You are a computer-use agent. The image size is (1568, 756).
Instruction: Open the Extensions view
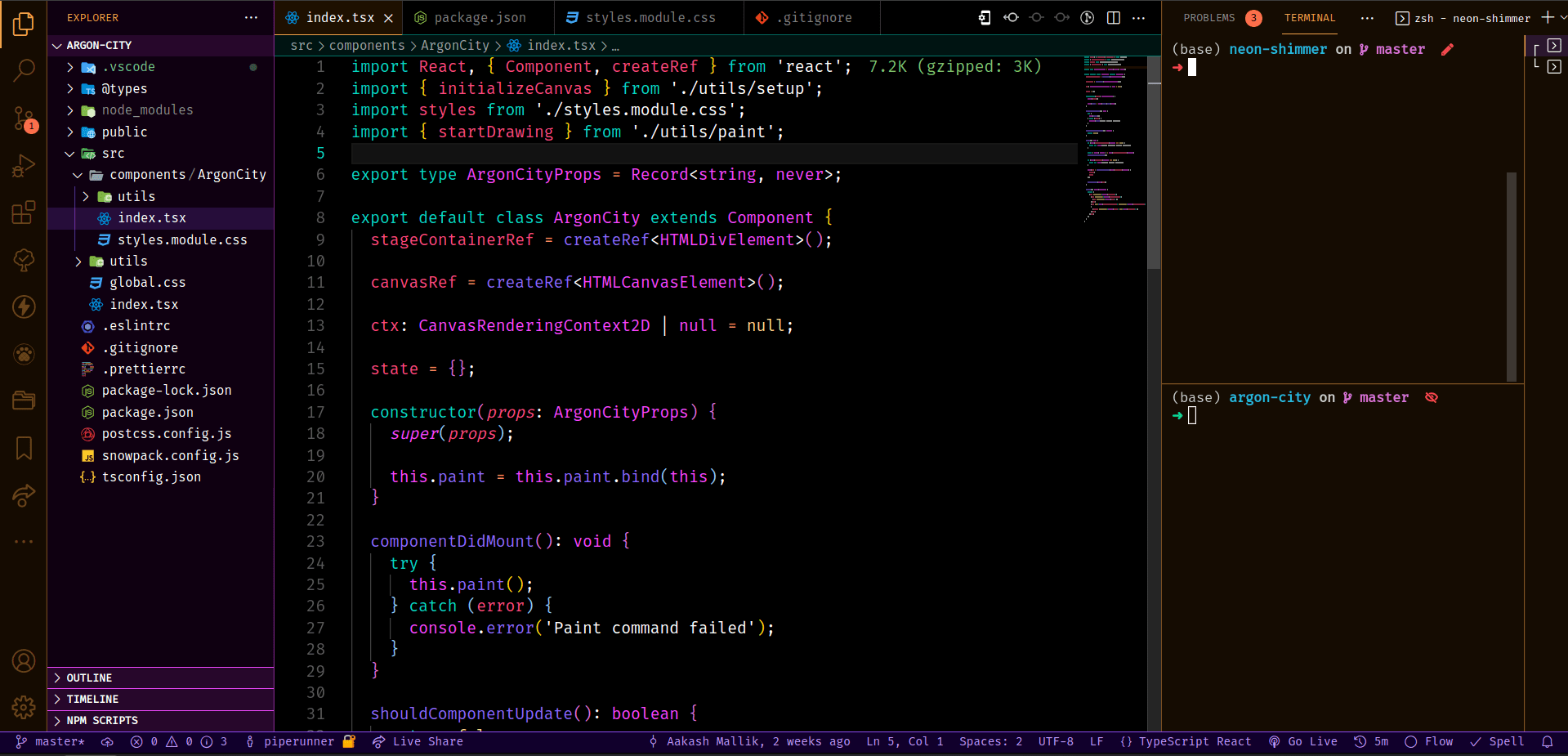click(x=24, y=213)
